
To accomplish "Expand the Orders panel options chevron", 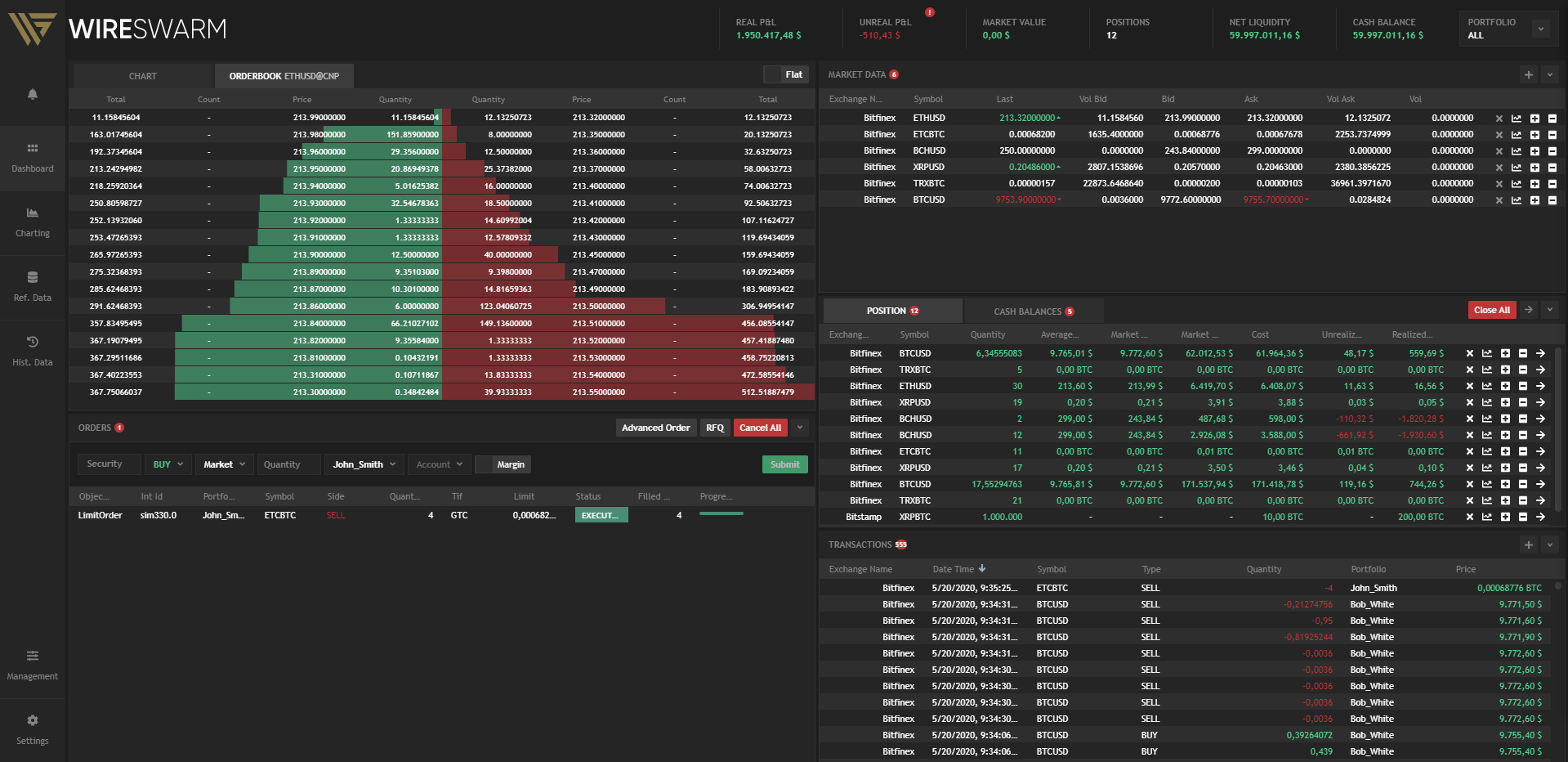I will coord(800,428).
